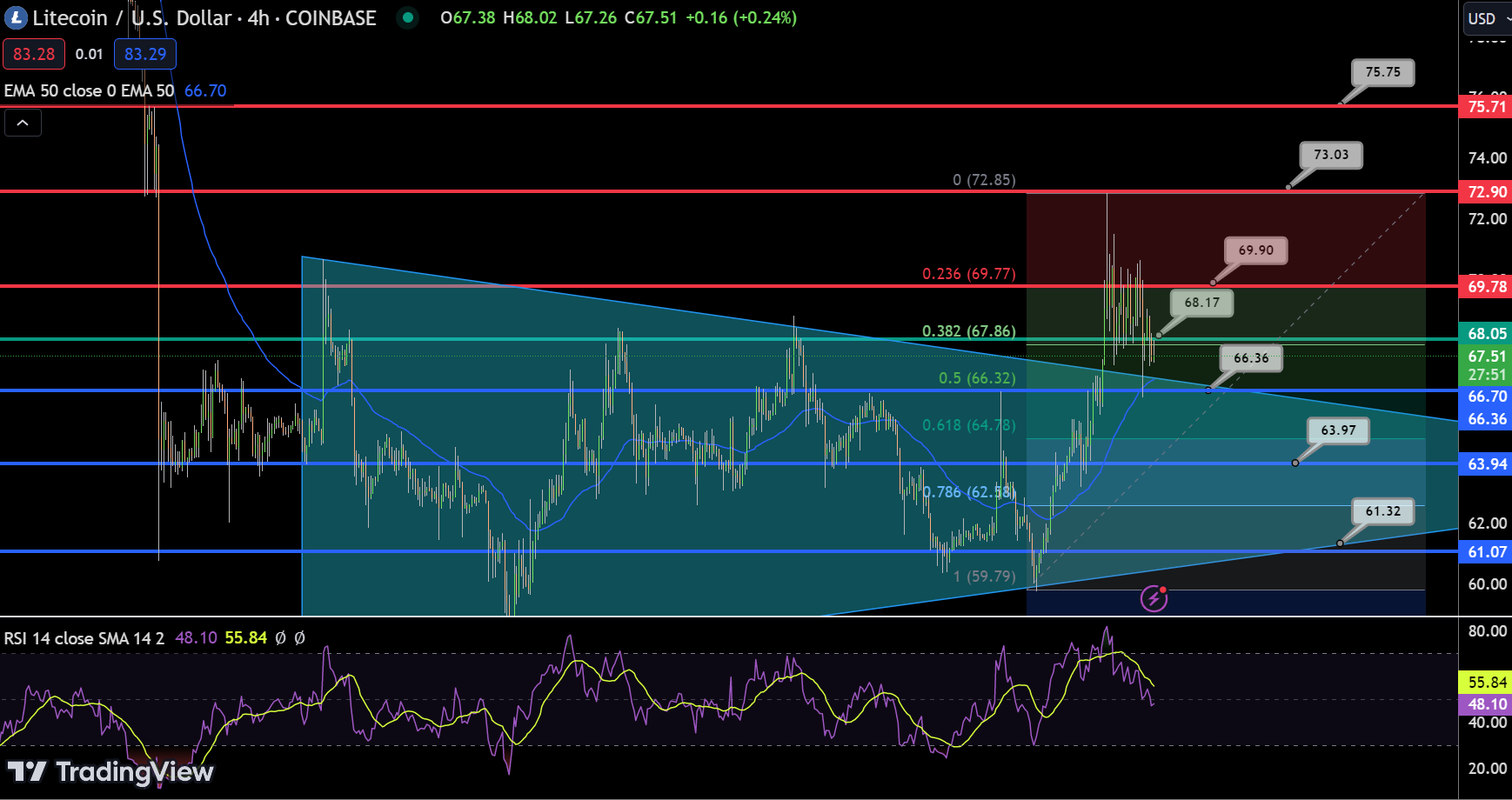
Task: Click the 63.94 blue price axis tag
Action: (x=1486, y=464)
